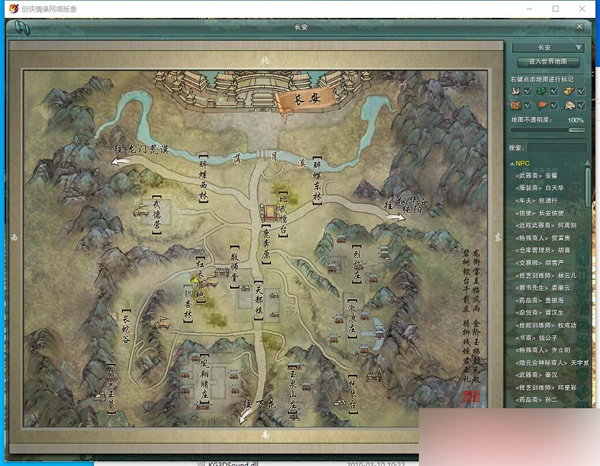Click the 地图不透明度 slider handle
The image size is (600, 466).
pyautogui.click(x=576, y=130)
